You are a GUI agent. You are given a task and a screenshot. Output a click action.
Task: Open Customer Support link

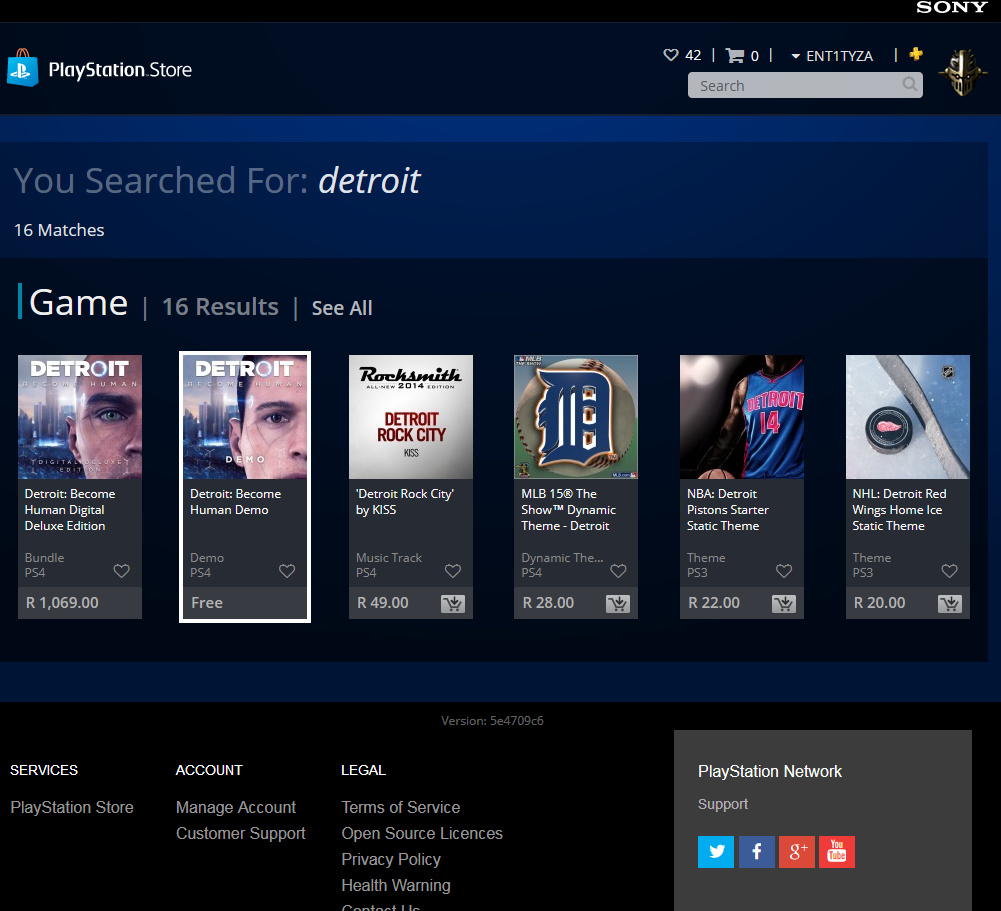[241, 833]
